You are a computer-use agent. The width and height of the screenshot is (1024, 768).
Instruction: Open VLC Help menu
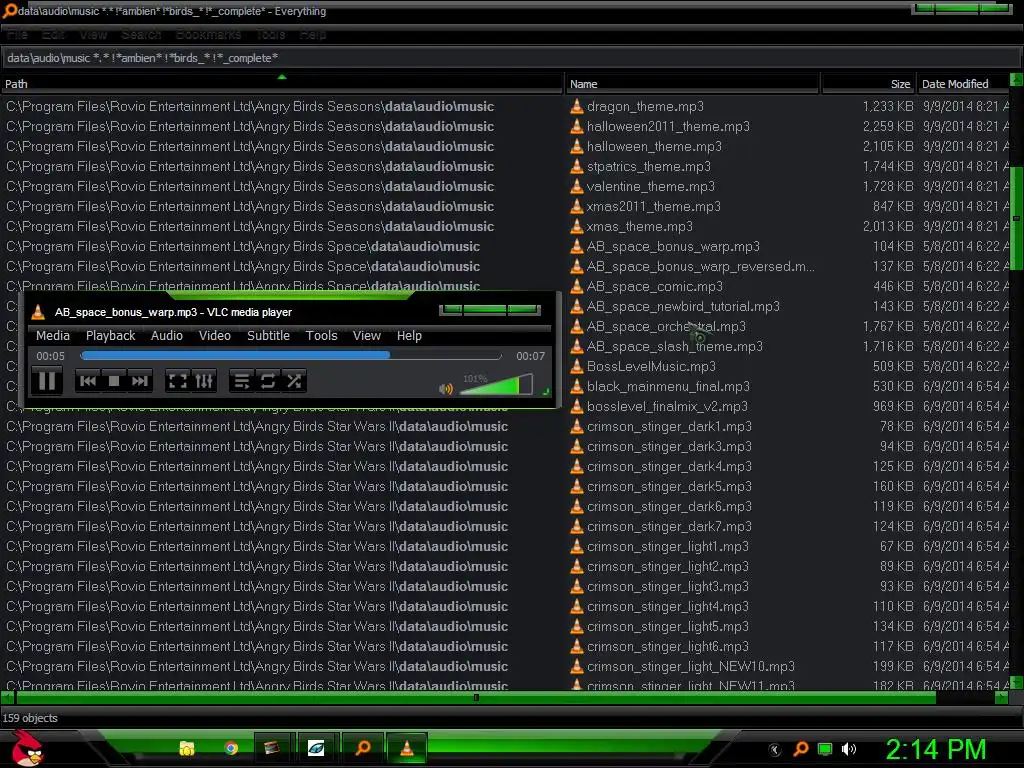[409, 336]
